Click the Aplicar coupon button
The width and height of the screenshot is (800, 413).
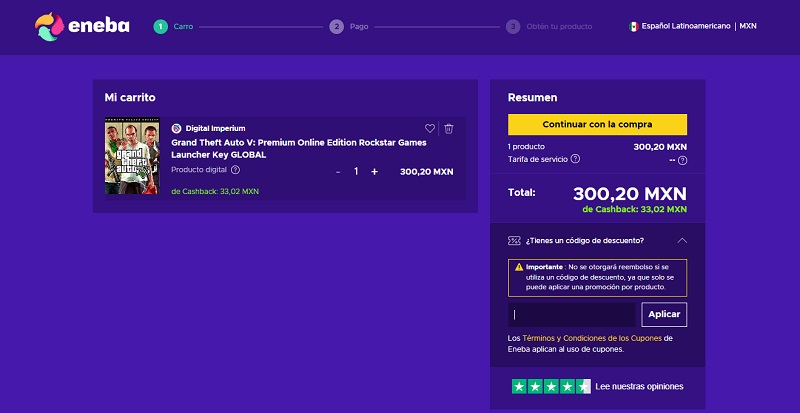tap(664, 314)
